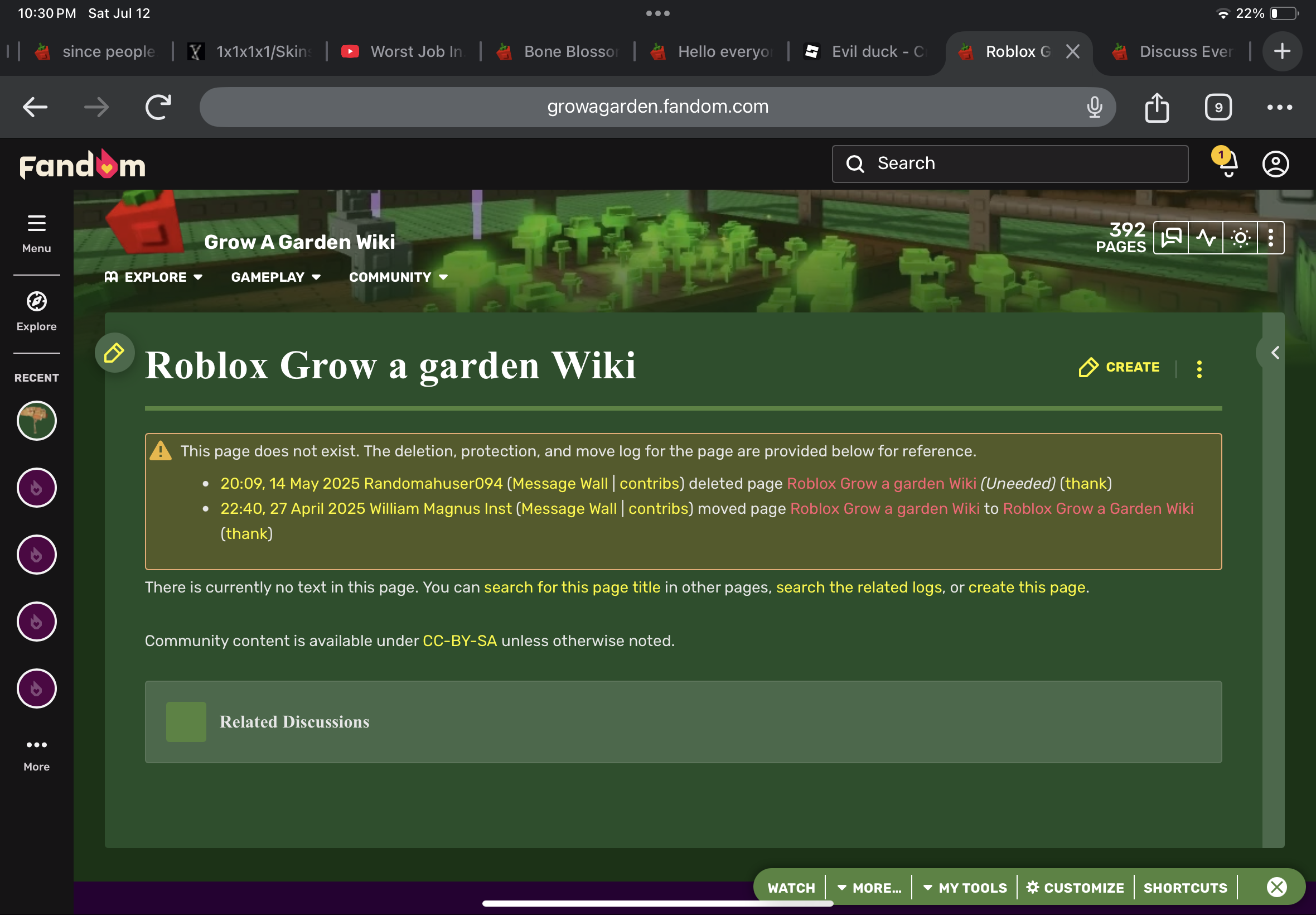
Task: Toggle light/dark theme sun icon
Action: tap(1240, 237)
